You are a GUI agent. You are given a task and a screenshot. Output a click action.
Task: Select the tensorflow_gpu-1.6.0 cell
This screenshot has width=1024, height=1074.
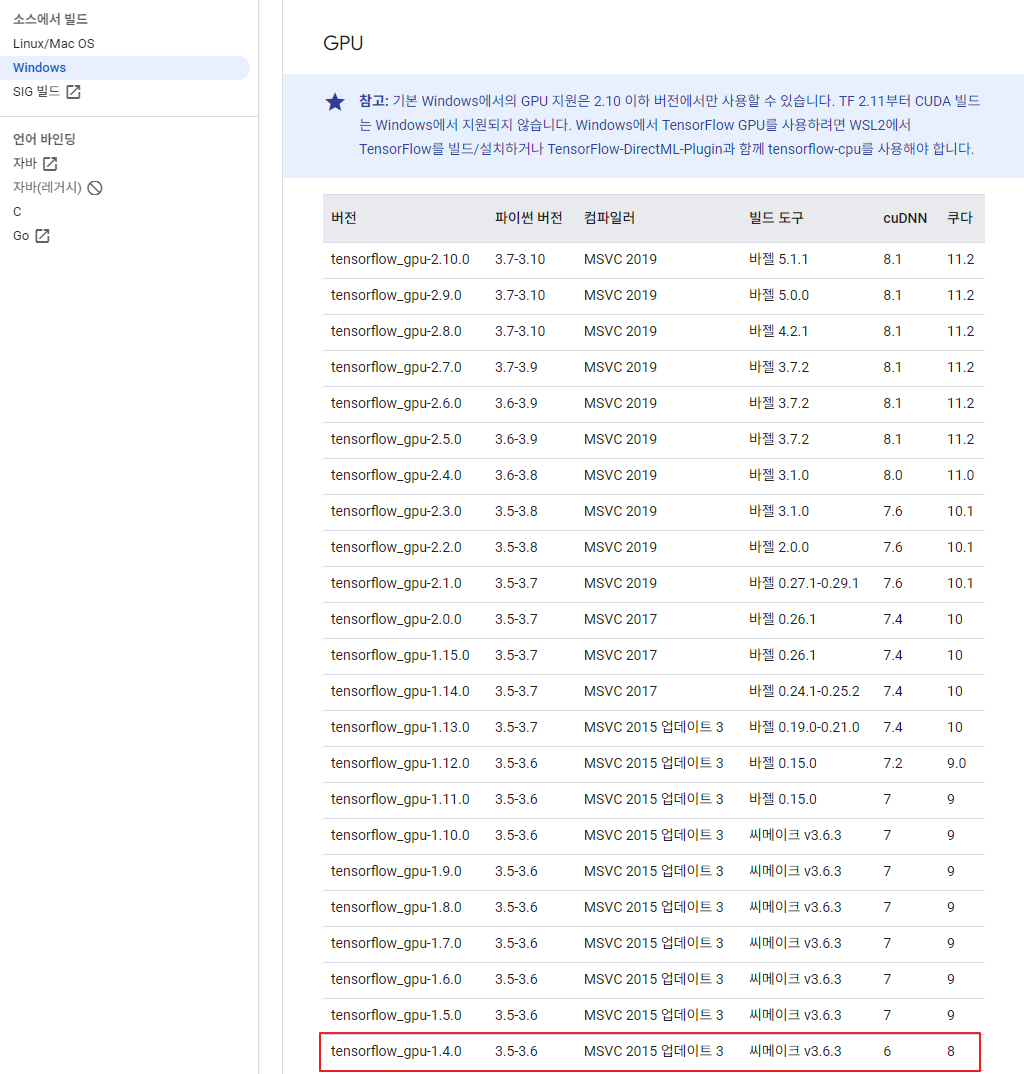396,979
